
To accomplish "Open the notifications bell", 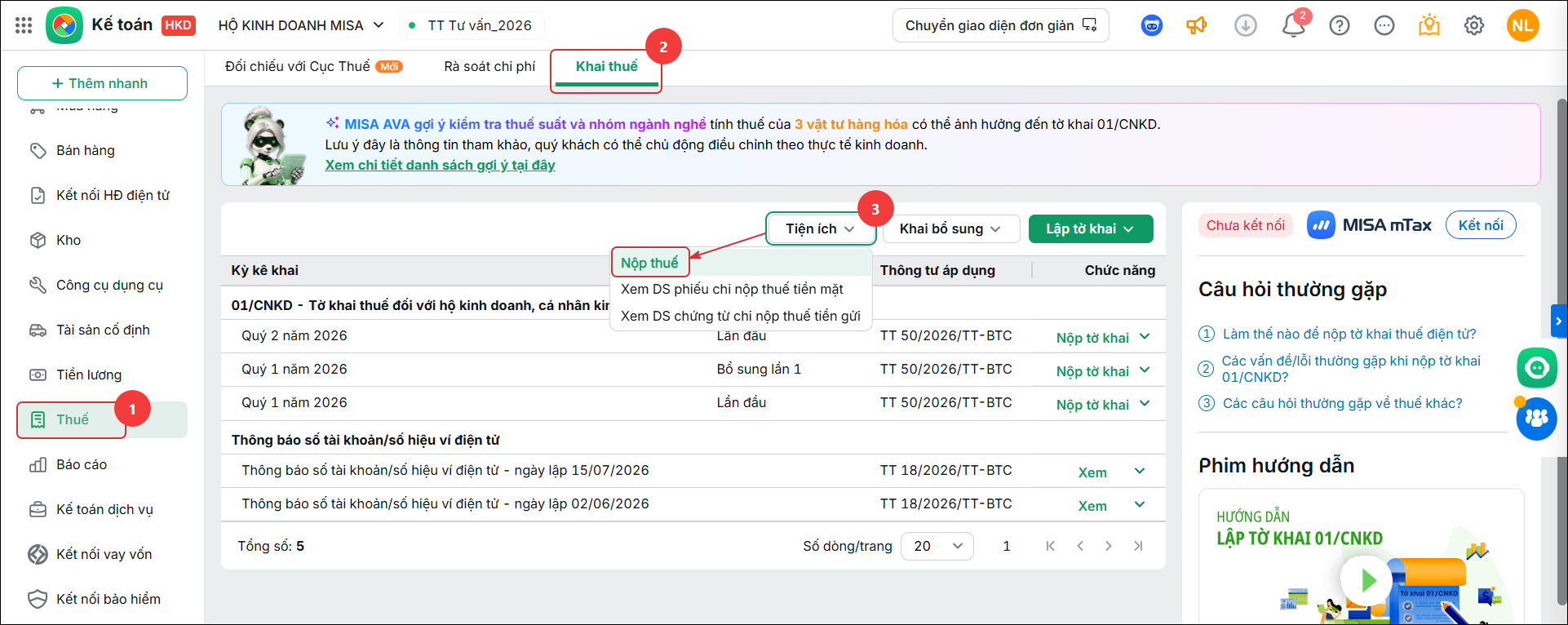I will (x=1294, y=26).
